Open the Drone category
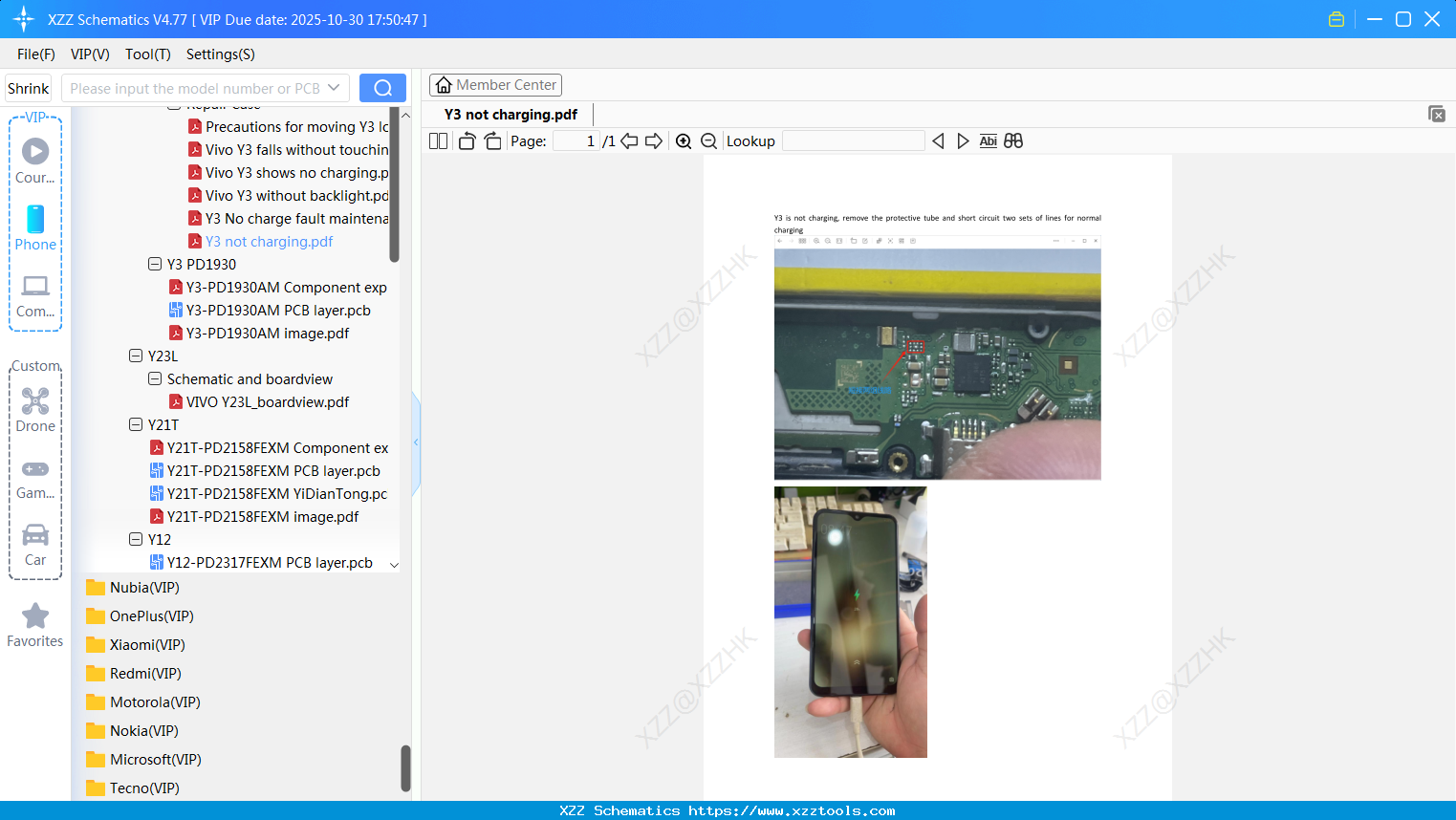The height and width of the screenshot is (820, 1456). (35, 410)
